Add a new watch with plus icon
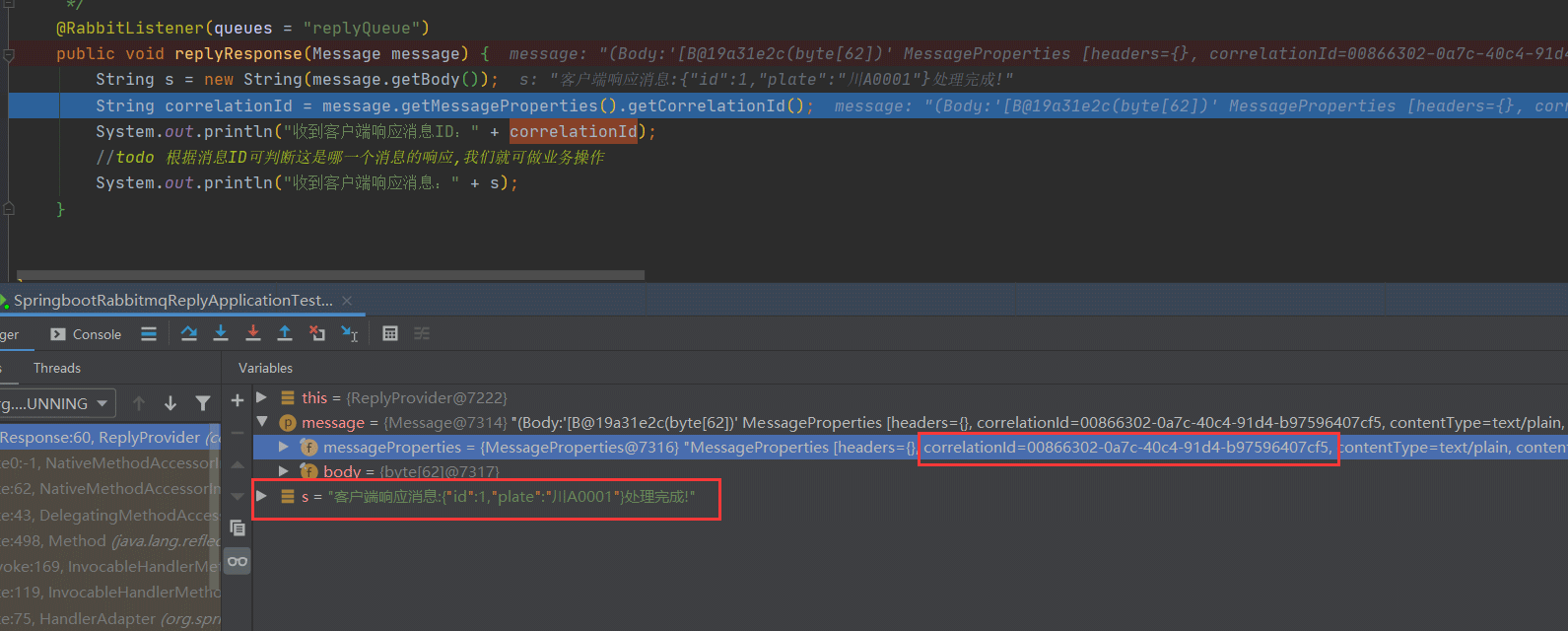The image size is (1568, 631). [x=237, y=400]
